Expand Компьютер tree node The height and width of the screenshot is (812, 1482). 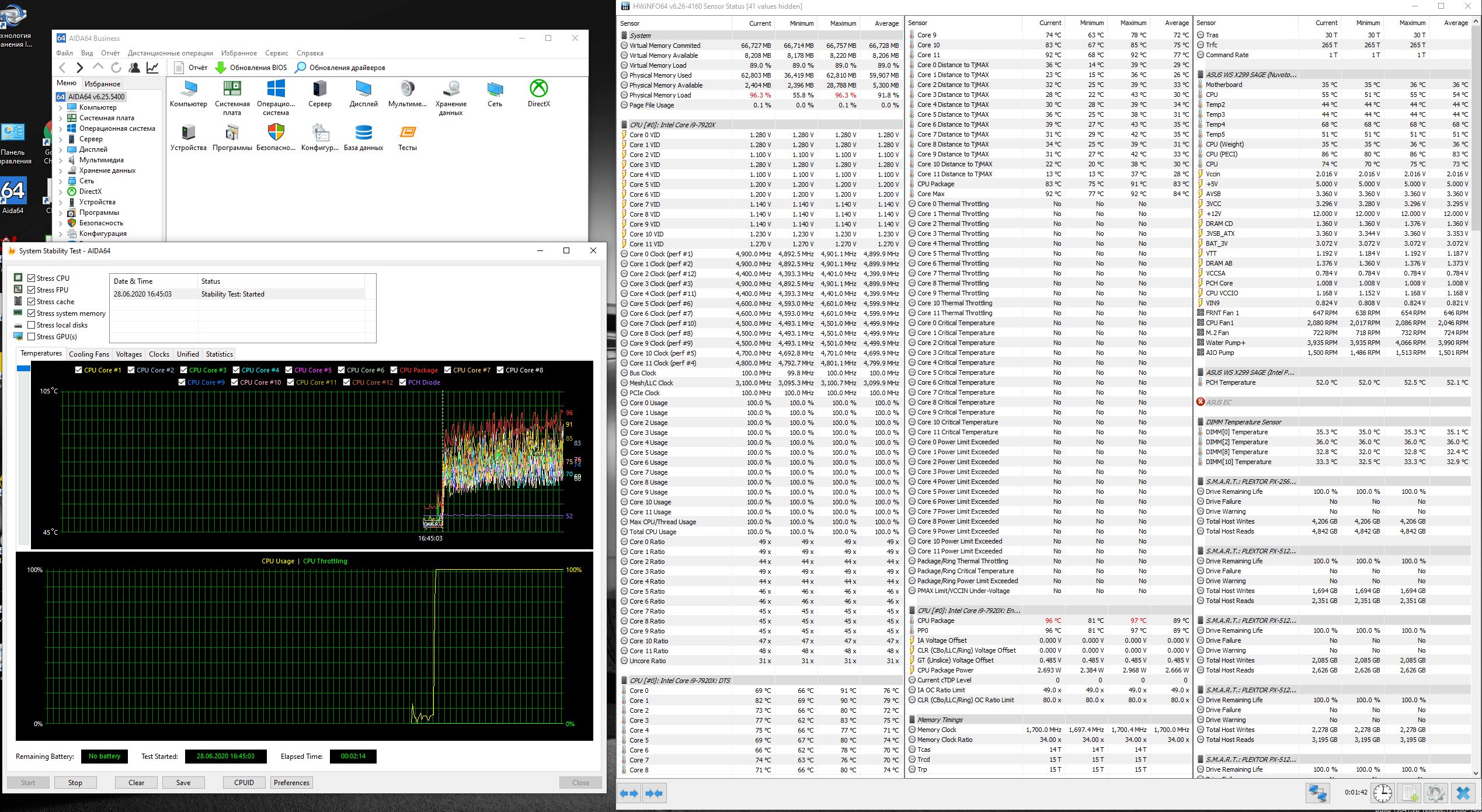pyautogui.click(x=61, y=107)
